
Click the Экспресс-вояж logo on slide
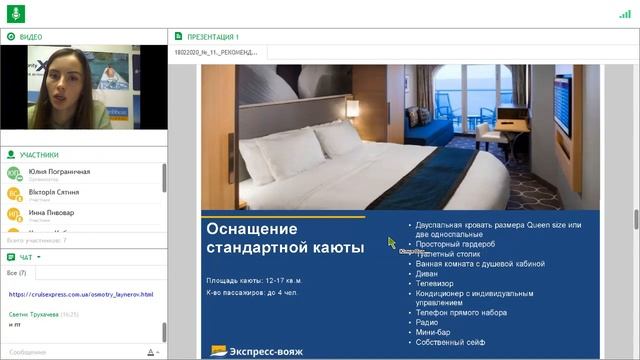[x=256, y=351]
